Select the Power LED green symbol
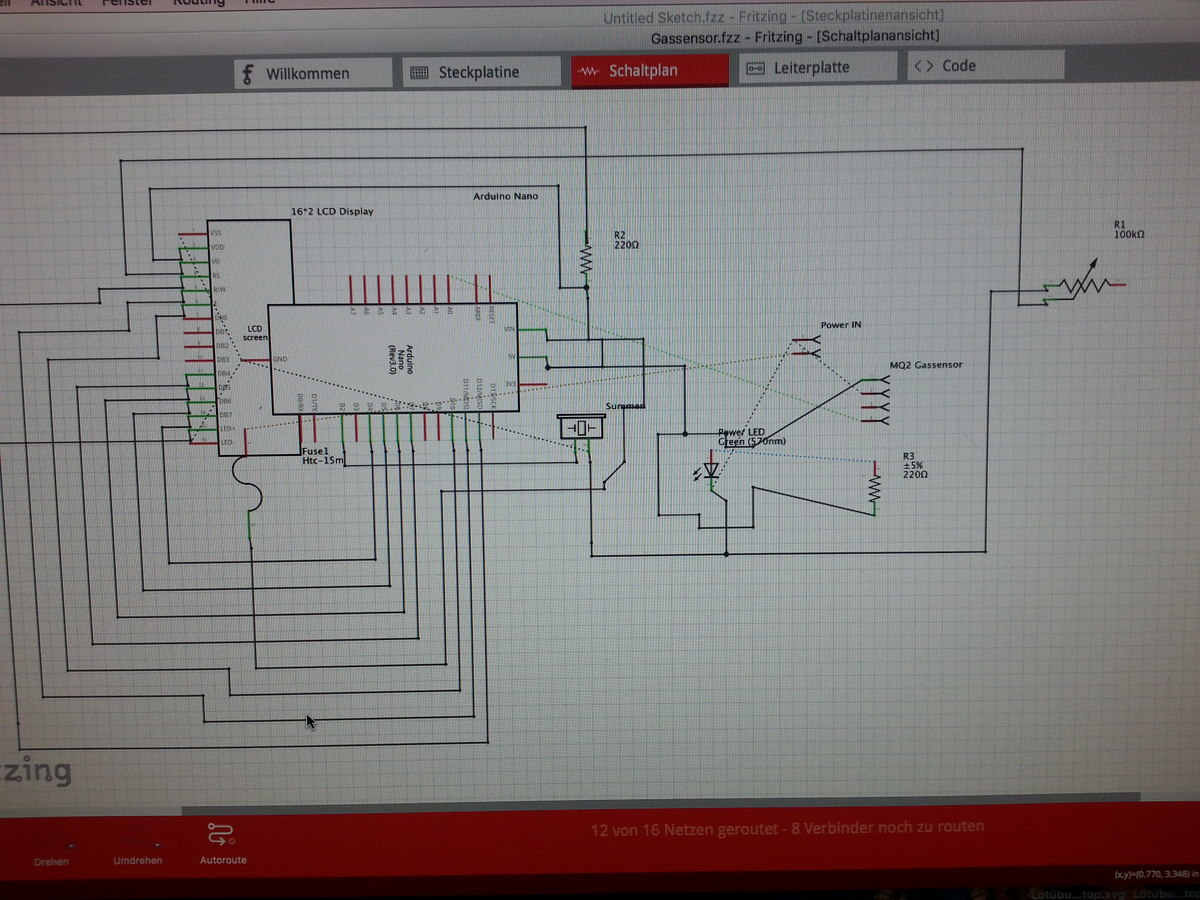 coord(712,470)
